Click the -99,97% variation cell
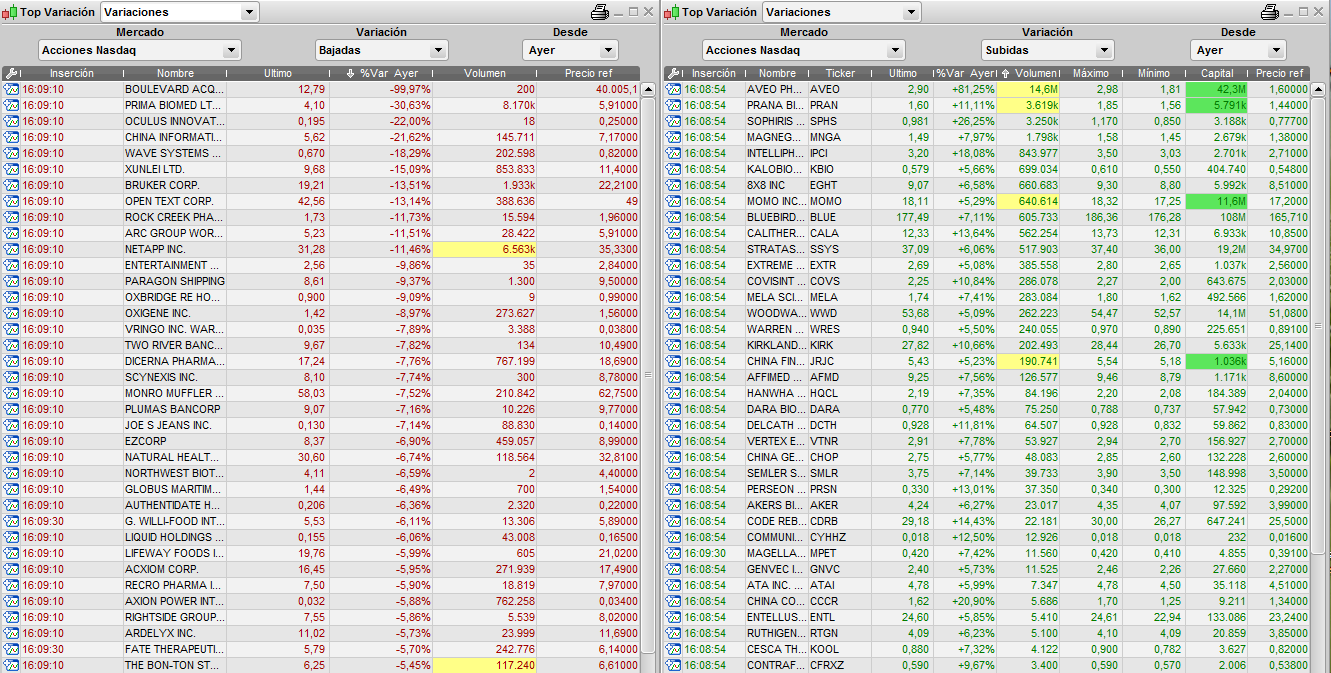1331x673 pixels. pos(381,89)
